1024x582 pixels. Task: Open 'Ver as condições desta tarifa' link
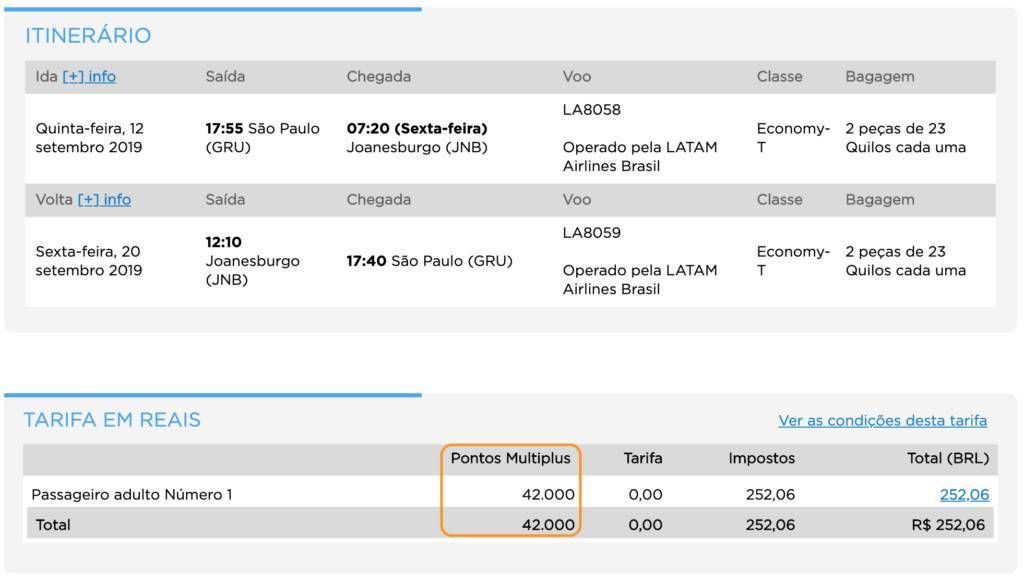(882, 421)
